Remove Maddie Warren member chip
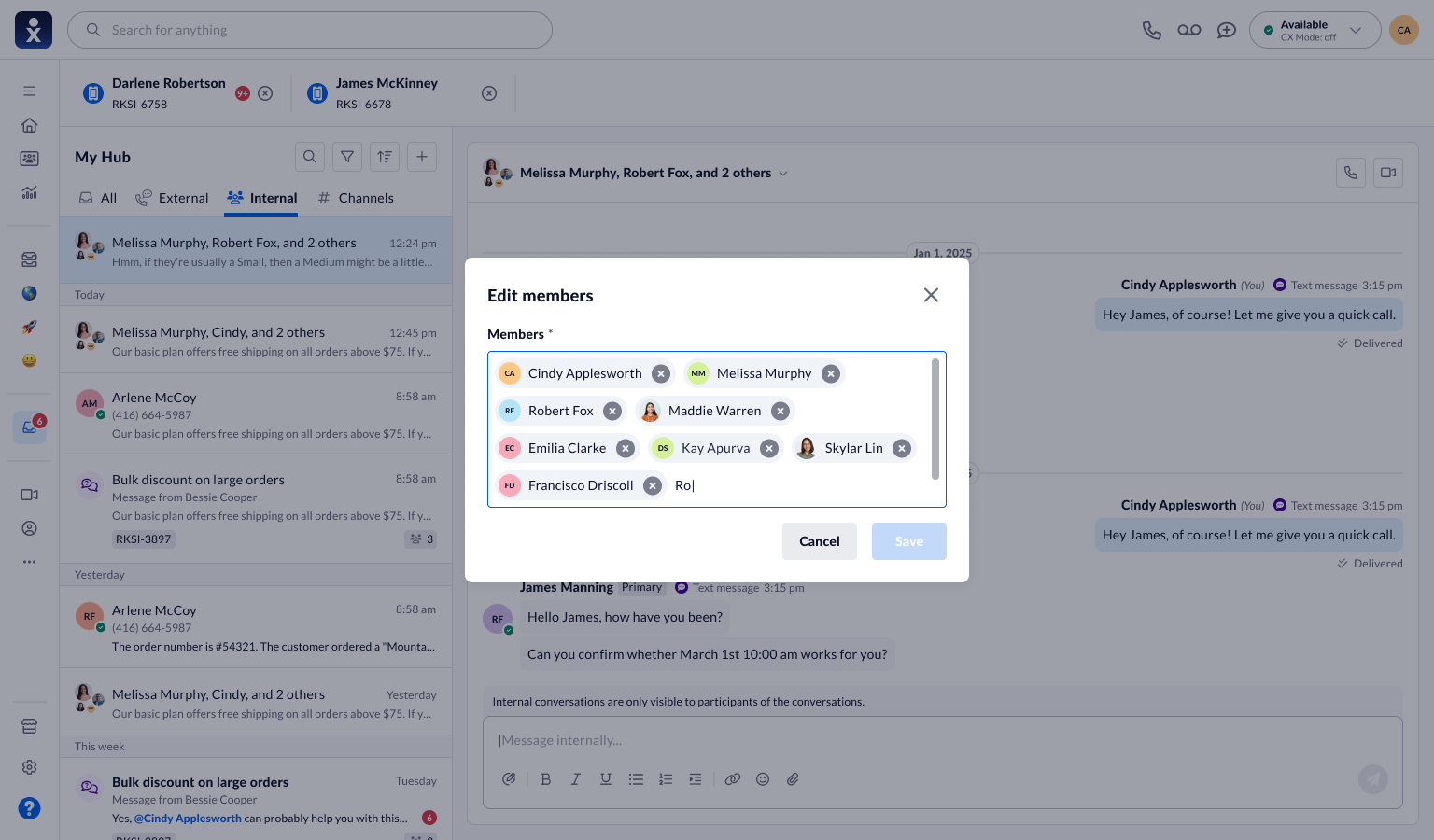The image size is (1434, 840). [780, 411]
